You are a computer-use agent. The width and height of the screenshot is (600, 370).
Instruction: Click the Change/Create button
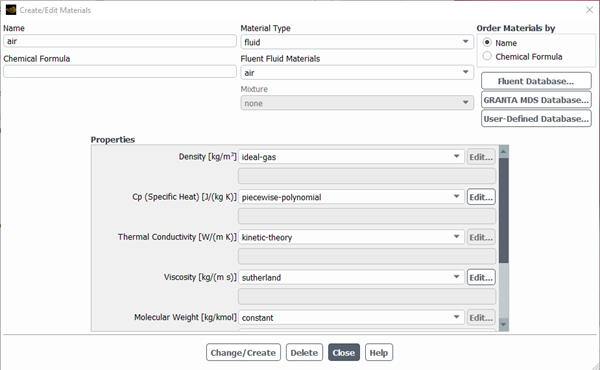[x=243, y=352]
